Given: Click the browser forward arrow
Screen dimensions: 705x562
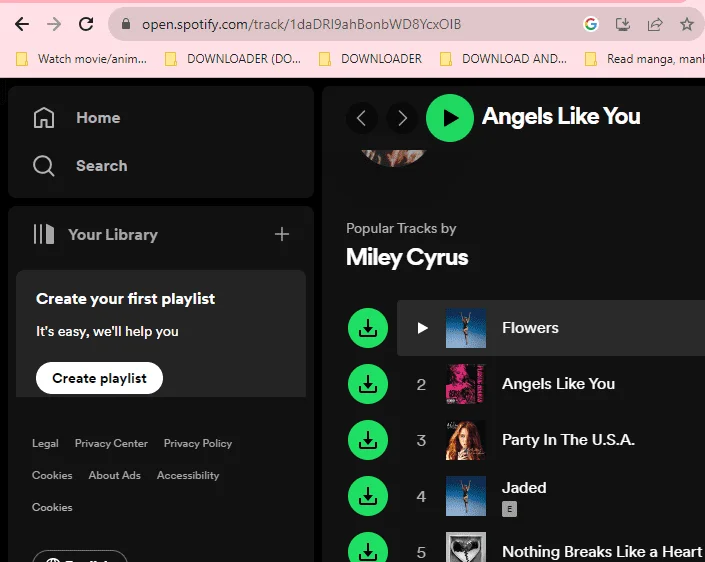Looking at the screenshot, I should [x=54, y=24].
